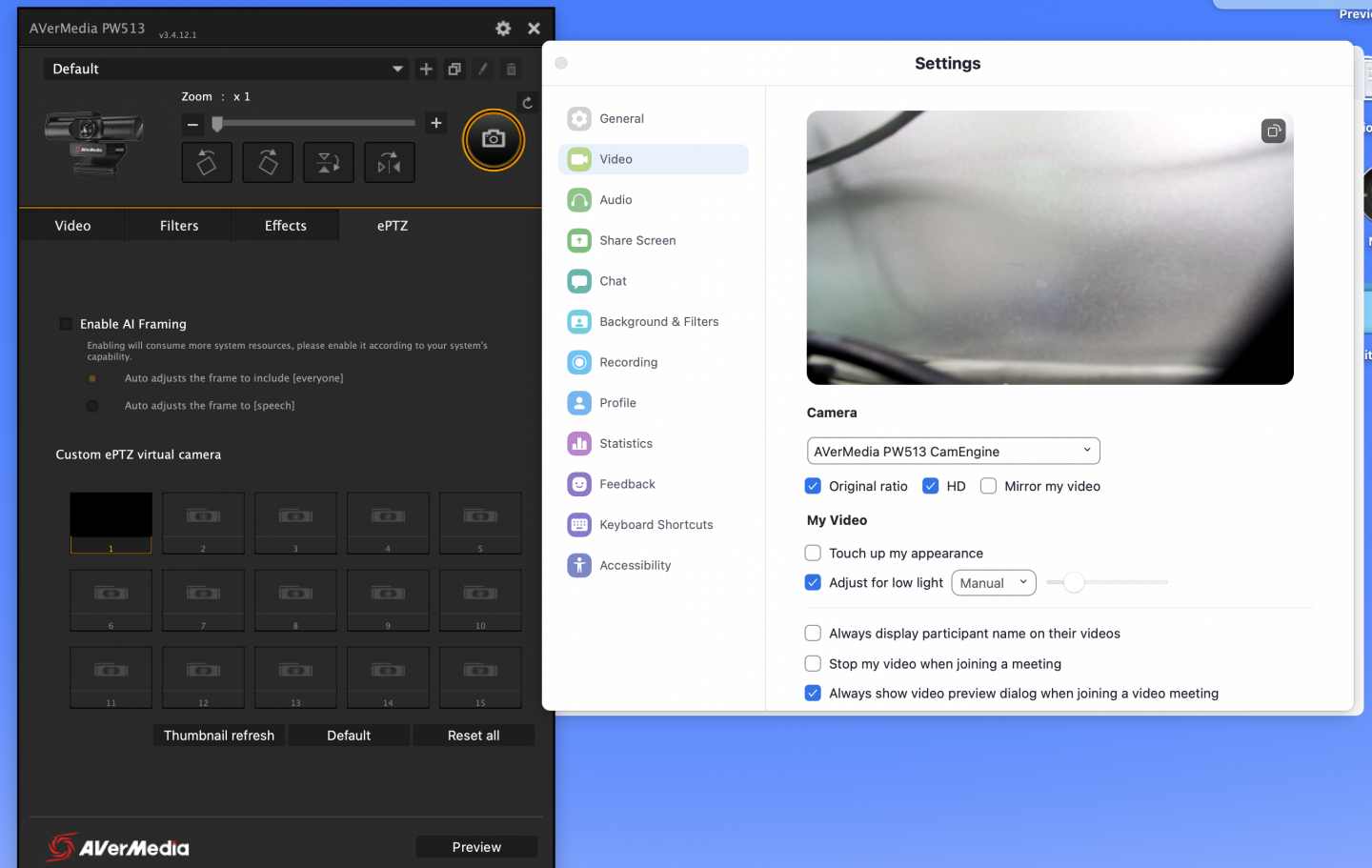Close the AVerMedia PW513 window
Viewport: 1372px width, 868px height.
point(534,29)
